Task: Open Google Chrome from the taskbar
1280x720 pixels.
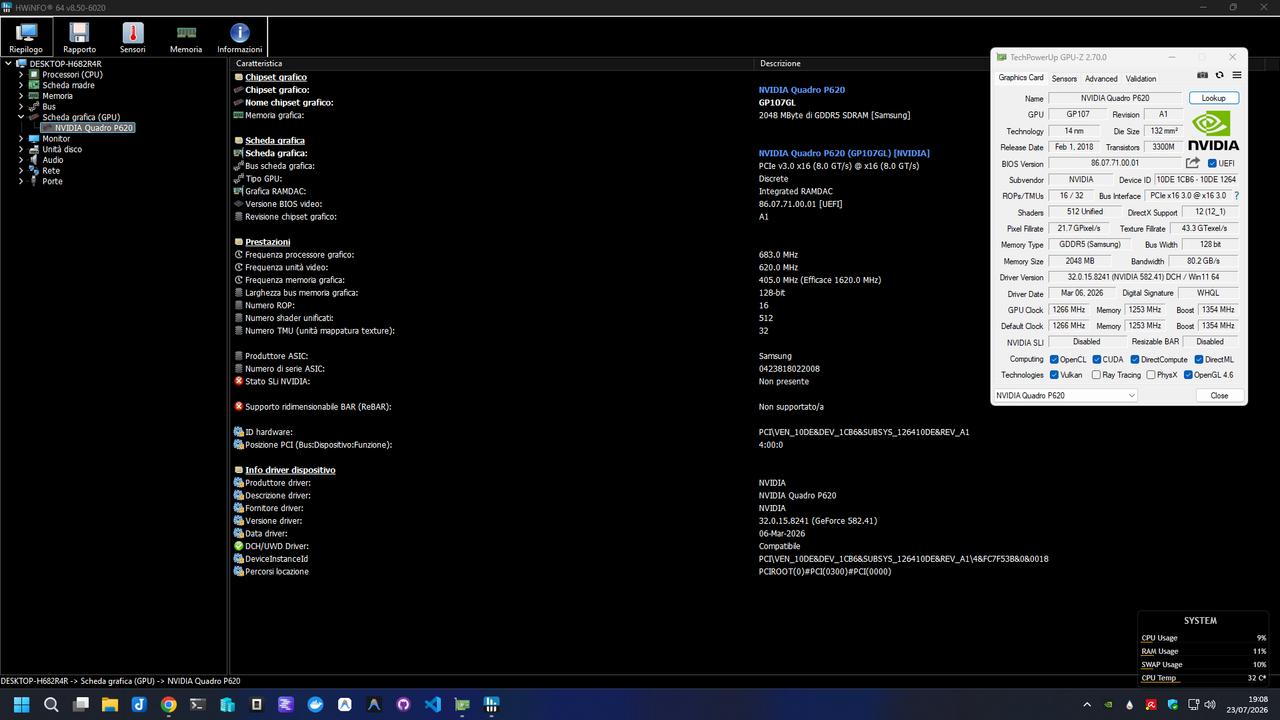Action: click(x=169, y=704)
